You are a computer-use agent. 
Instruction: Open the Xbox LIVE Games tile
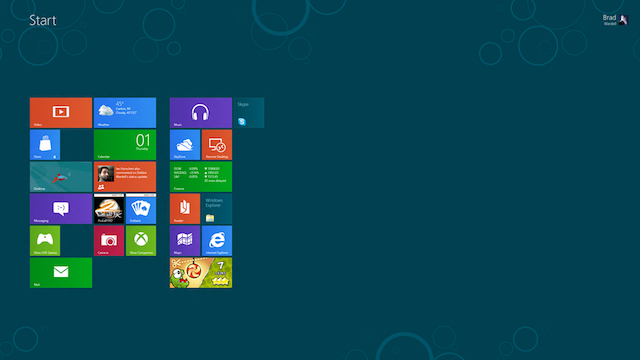pos(45,241)
